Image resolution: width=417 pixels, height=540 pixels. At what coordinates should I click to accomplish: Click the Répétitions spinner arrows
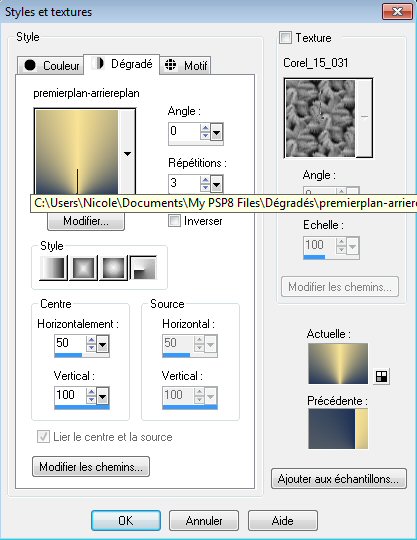(x=205, y=184)
